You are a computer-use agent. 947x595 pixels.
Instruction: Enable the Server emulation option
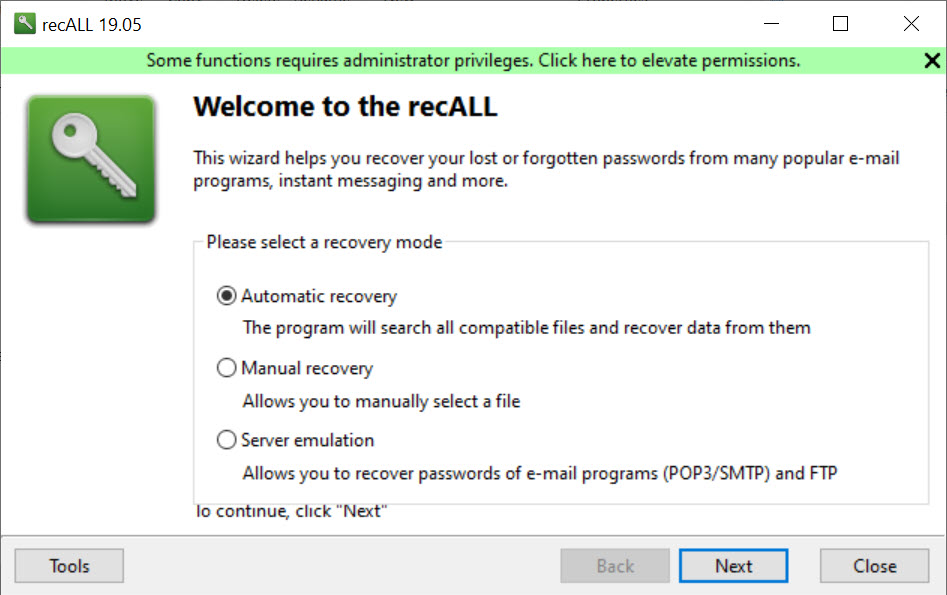(x=226, y=440)
